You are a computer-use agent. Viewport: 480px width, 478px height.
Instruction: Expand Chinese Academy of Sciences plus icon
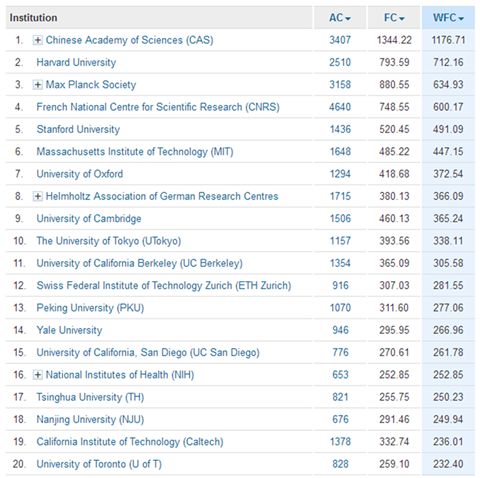click(x=38, y=40)
